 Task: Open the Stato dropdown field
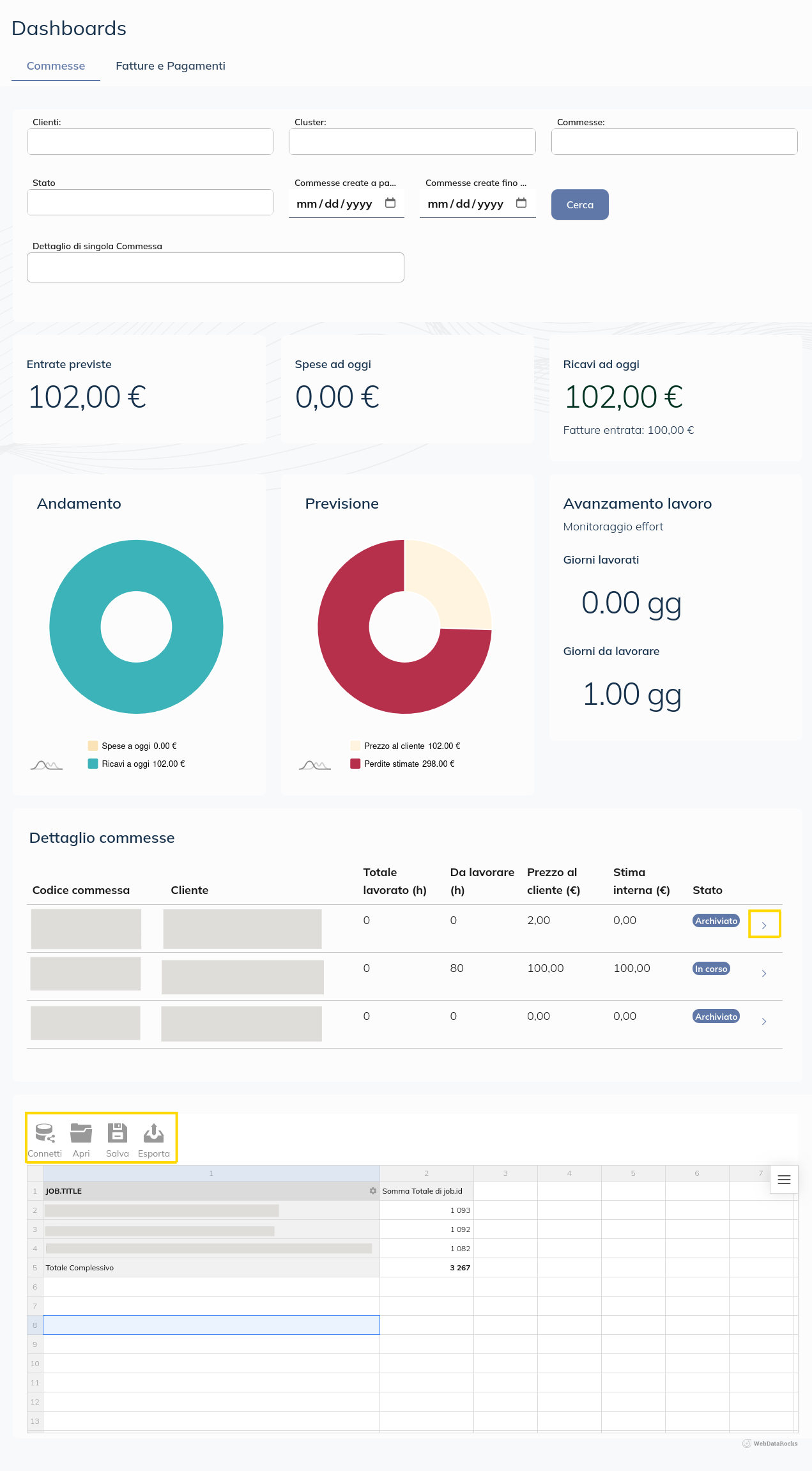(150, 203)
